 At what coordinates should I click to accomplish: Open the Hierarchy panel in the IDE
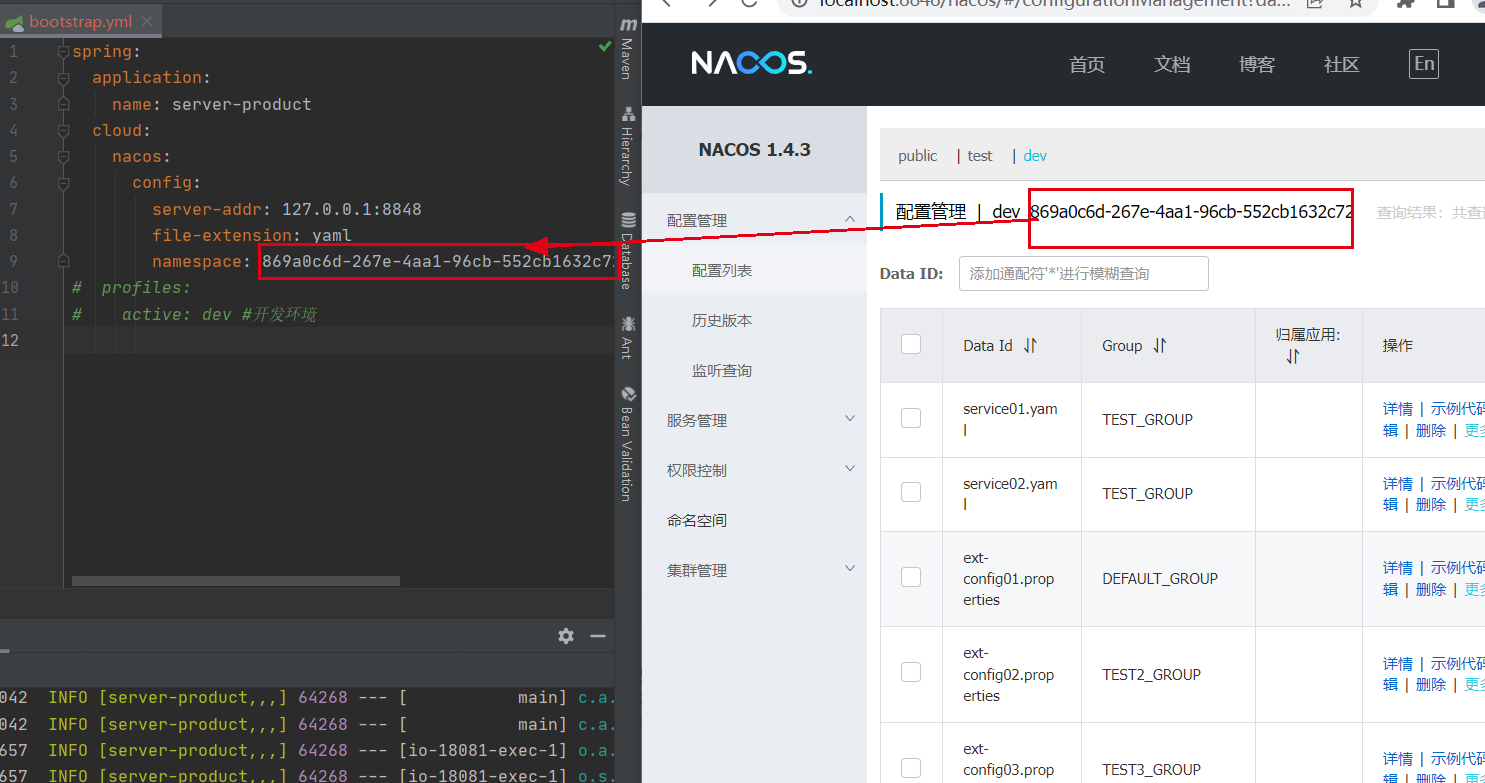[627, 145]
